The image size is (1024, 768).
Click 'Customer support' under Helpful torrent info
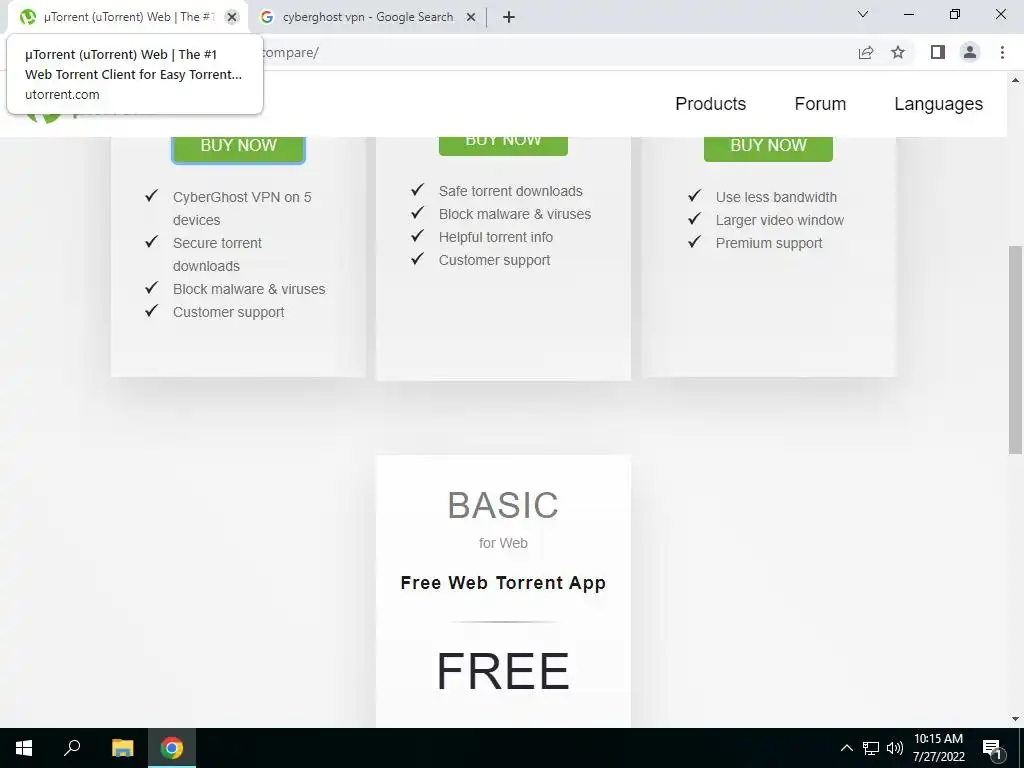point(494,260)
